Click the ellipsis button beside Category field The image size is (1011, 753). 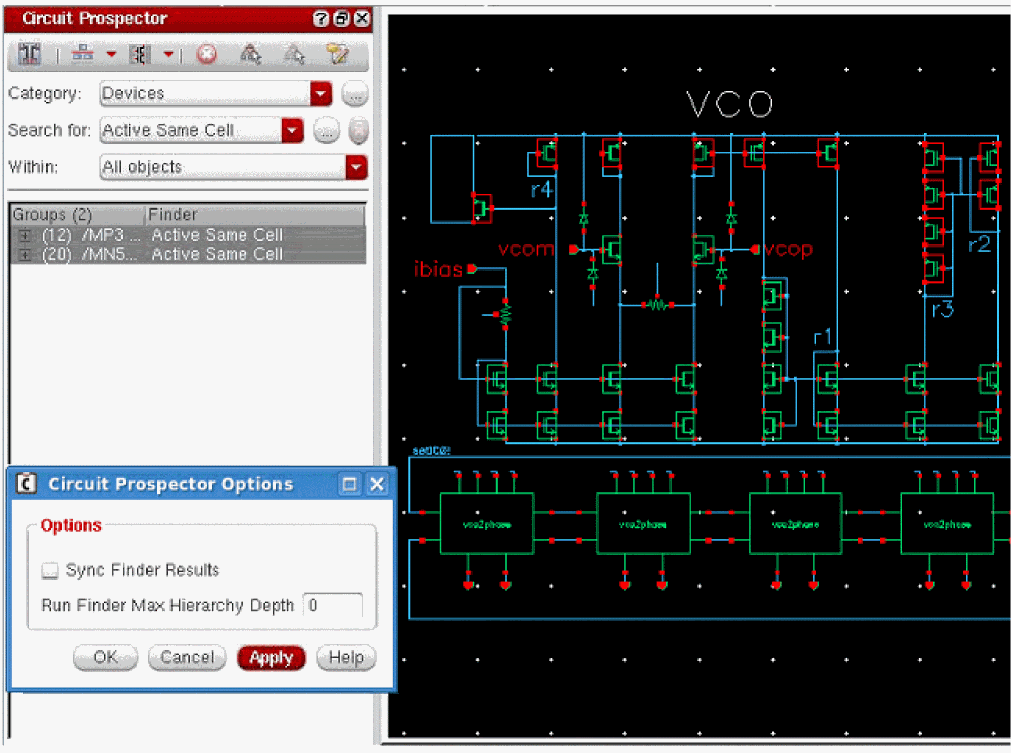(355, 94)
